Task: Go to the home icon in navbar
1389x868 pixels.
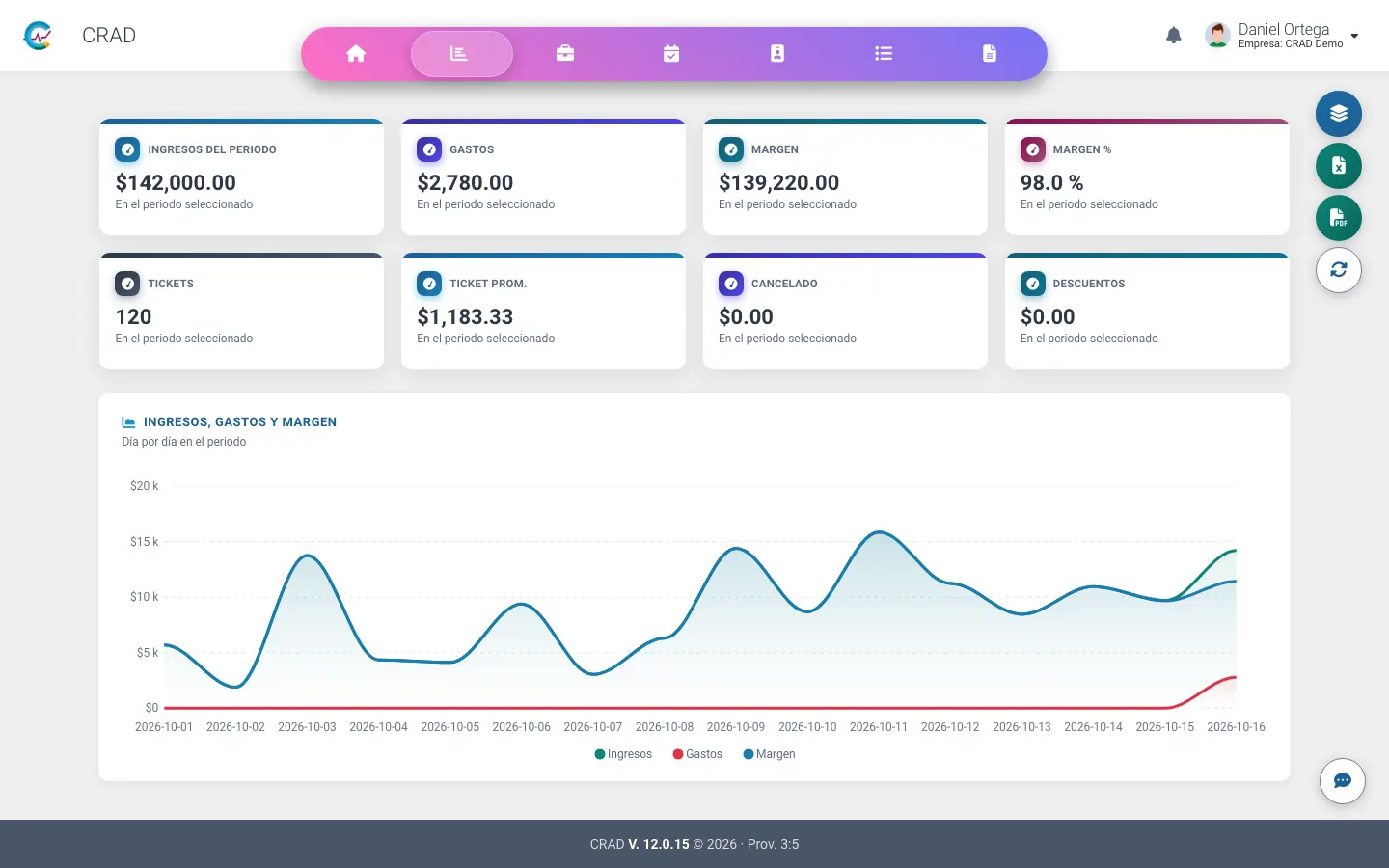Action: point(356,54)
